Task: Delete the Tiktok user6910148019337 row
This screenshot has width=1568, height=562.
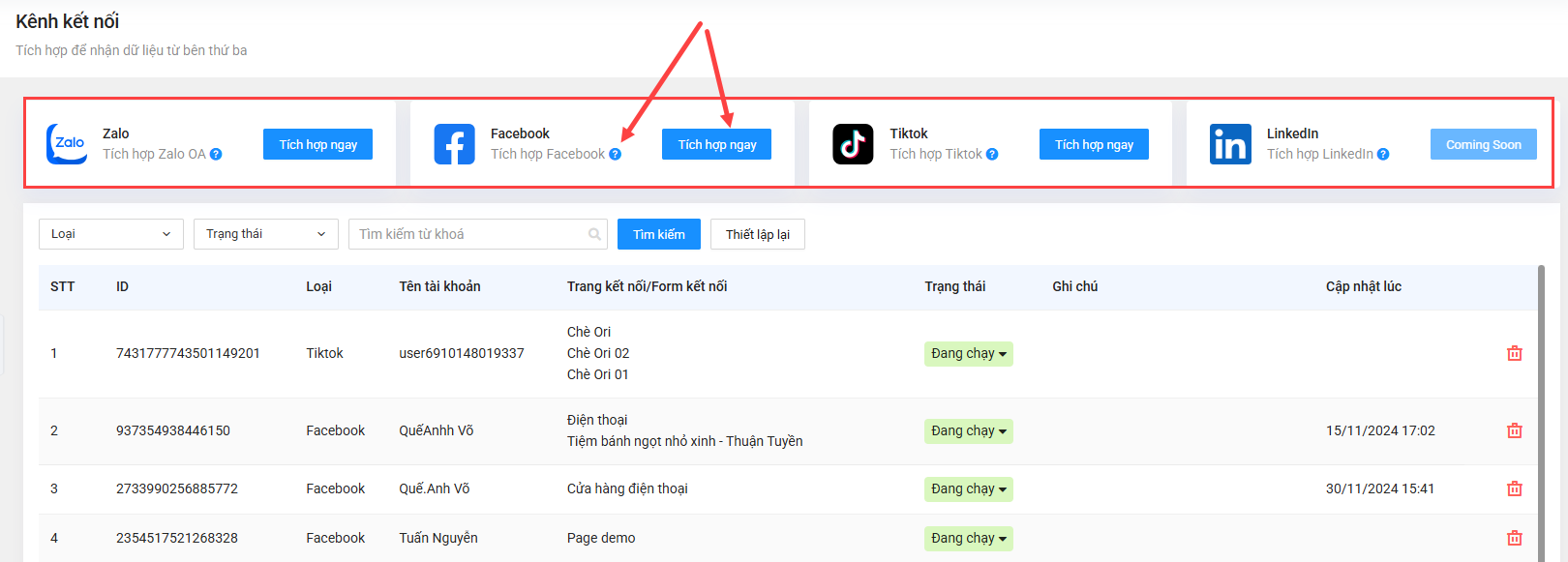Action: [x=1515, y=353]
